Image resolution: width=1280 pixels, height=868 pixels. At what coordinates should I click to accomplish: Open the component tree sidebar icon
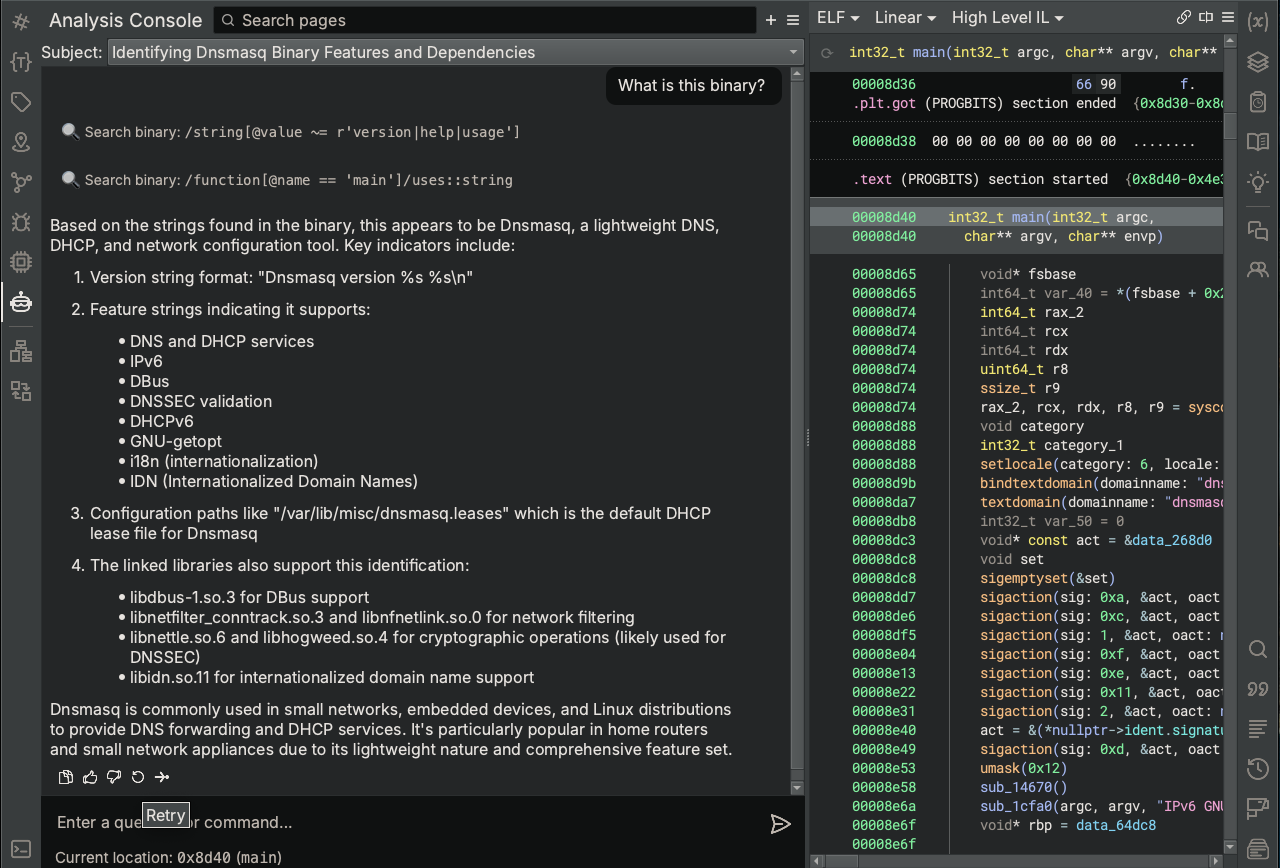coord(20,351)
